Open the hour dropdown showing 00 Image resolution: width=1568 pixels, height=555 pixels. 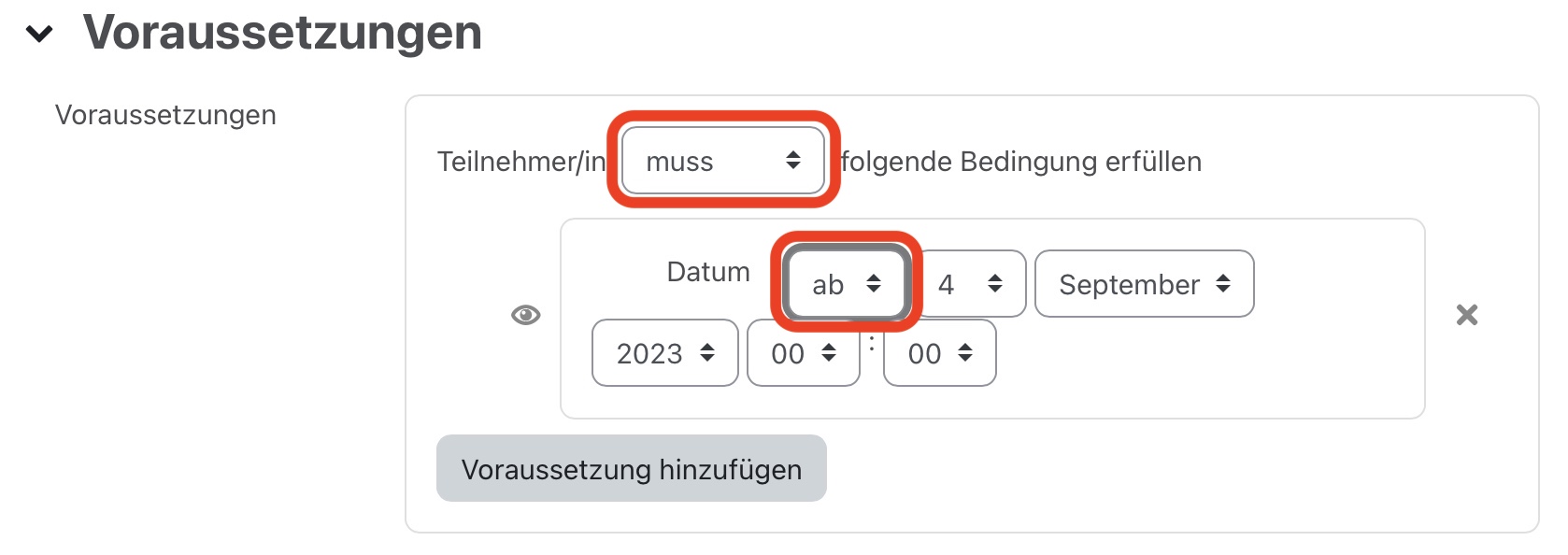[802, 353]
